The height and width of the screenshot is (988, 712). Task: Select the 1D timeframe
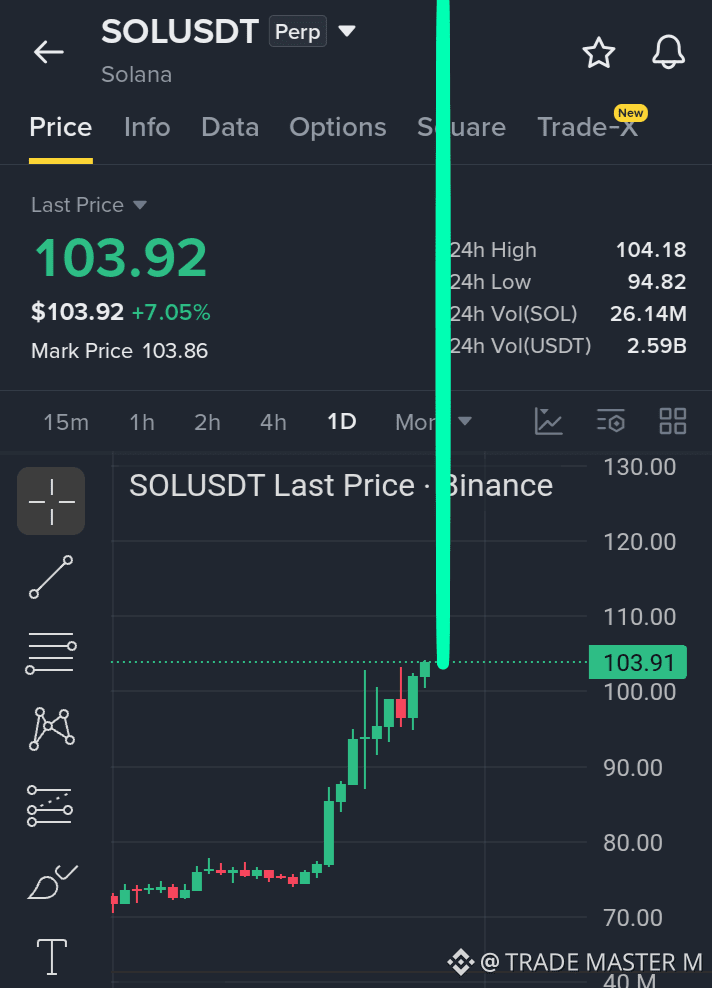(x=342, y=422)
